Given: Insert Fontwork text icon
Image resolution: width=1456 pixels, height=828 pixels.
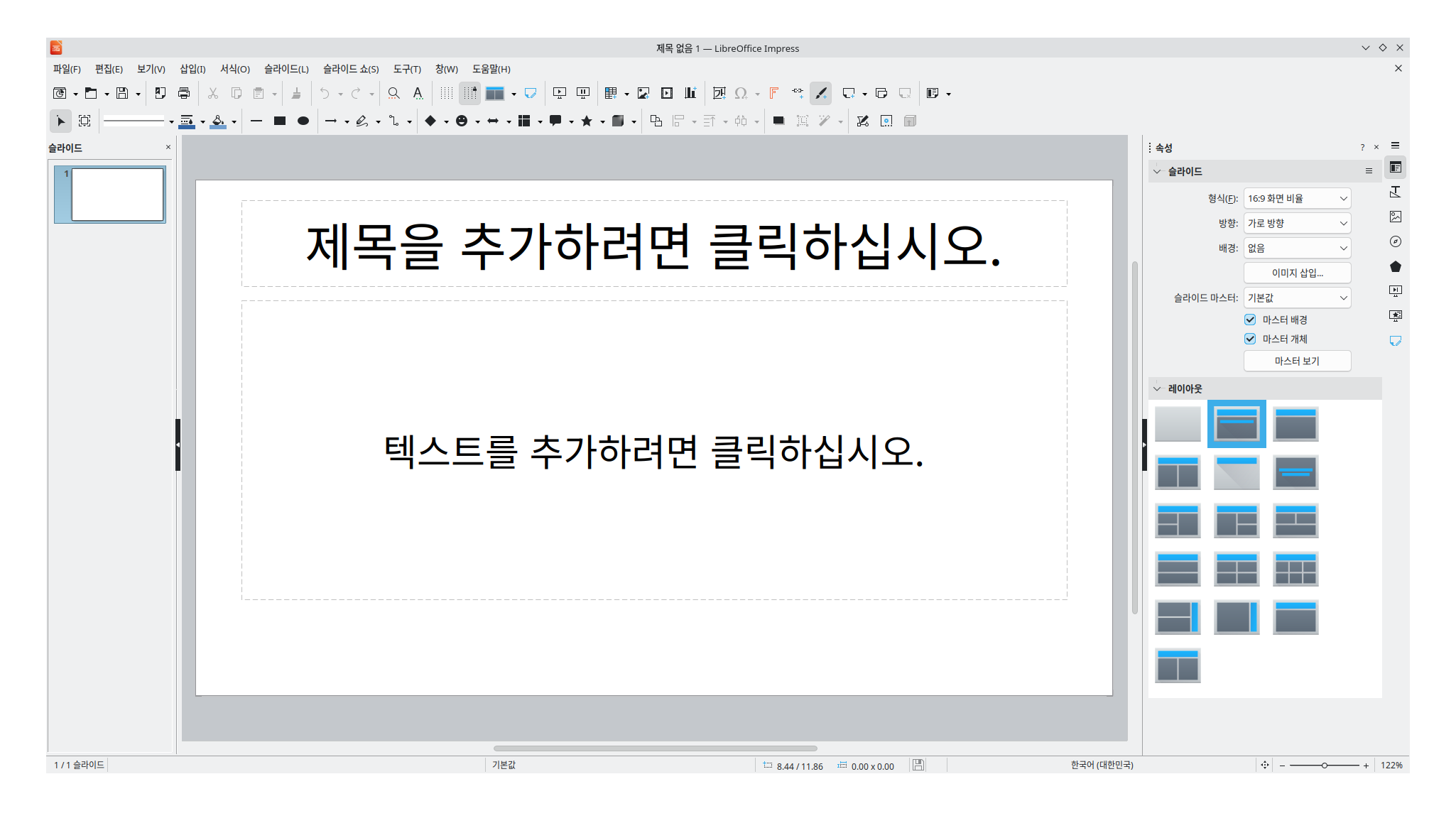Looking at the screenshot, I should (774, 93).
